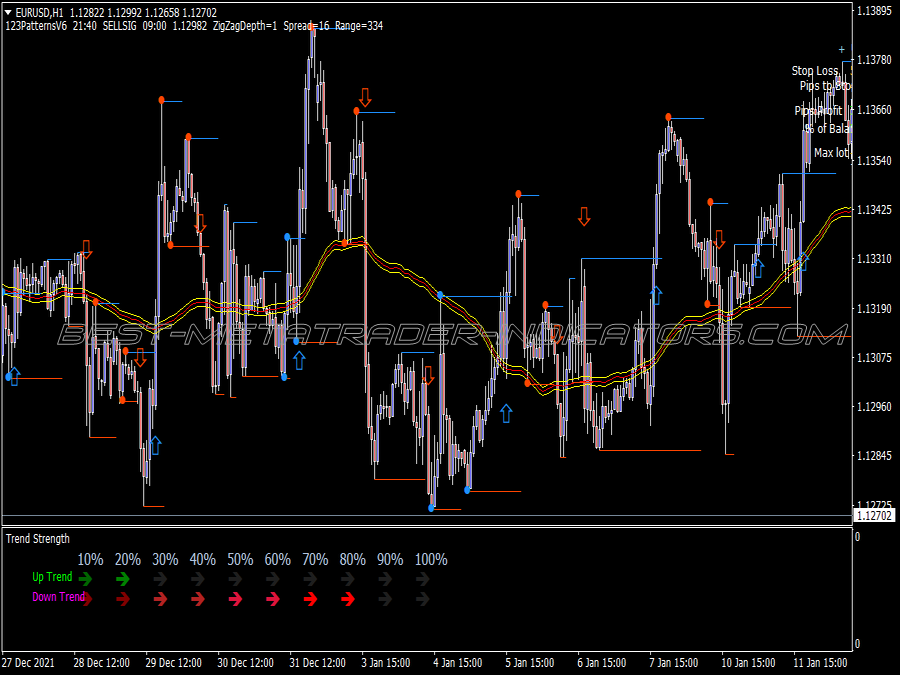This screenshot has width=900, height=675.
Task: Click the 1.13190 price scale label
Action: [874, 309]
